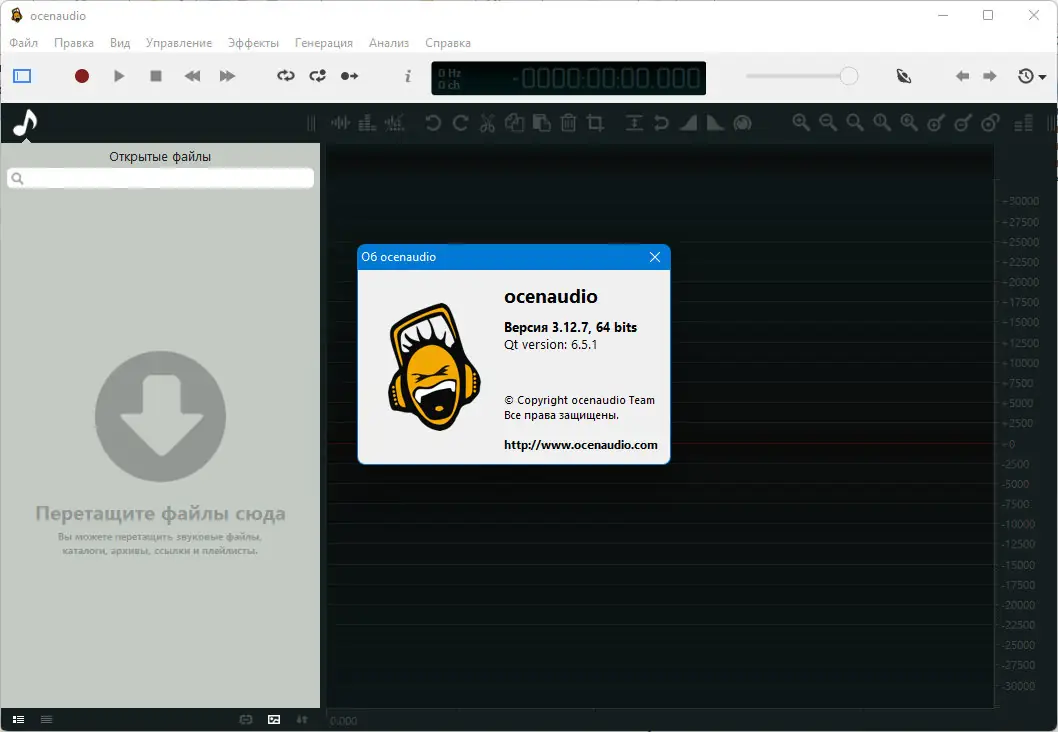1058x732 pixels.
Task: Start recording with the red Record button
Action: (82, 76)
